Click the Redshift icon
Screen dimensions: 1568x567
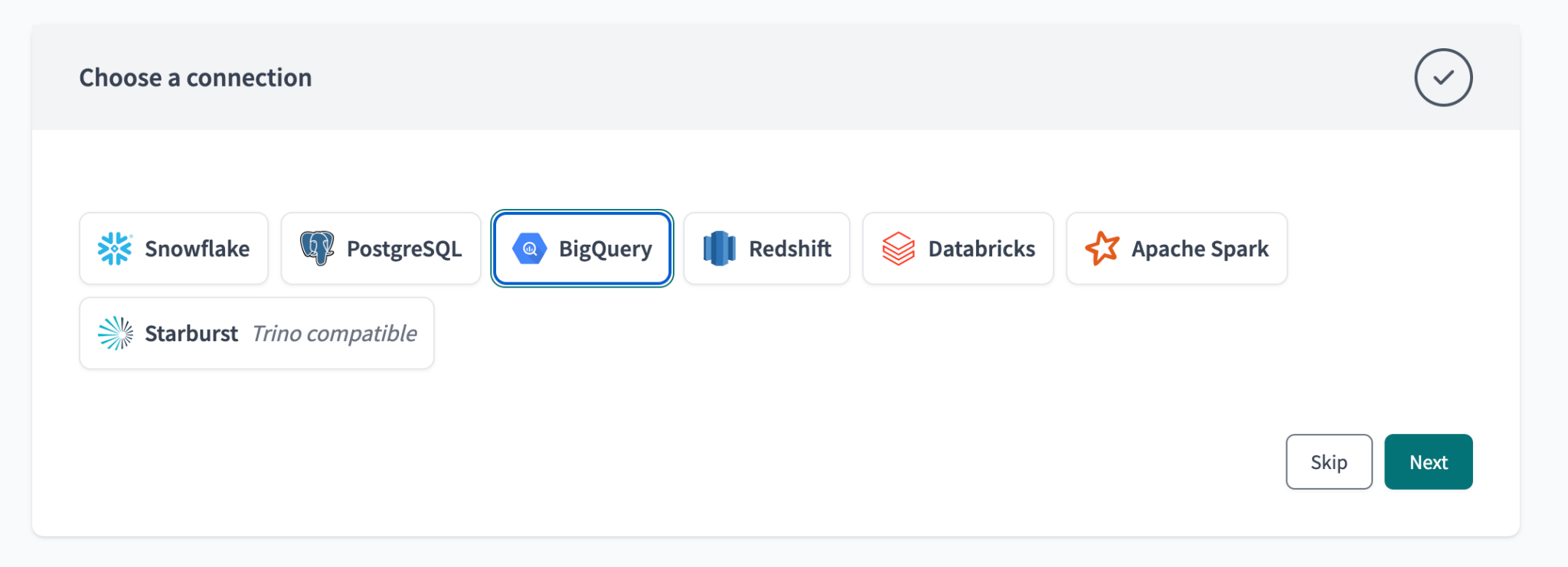(718, 248)
